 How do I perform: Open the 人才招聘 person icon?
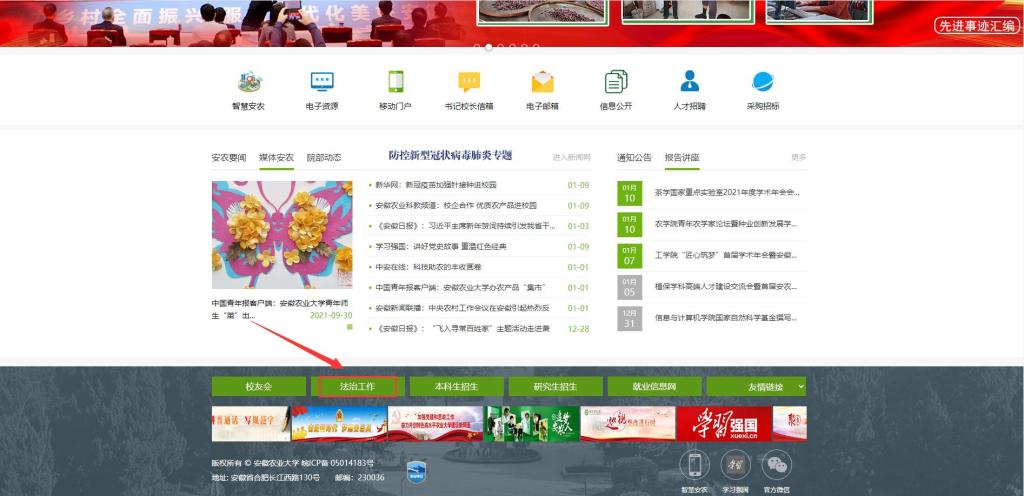(689, 82)
